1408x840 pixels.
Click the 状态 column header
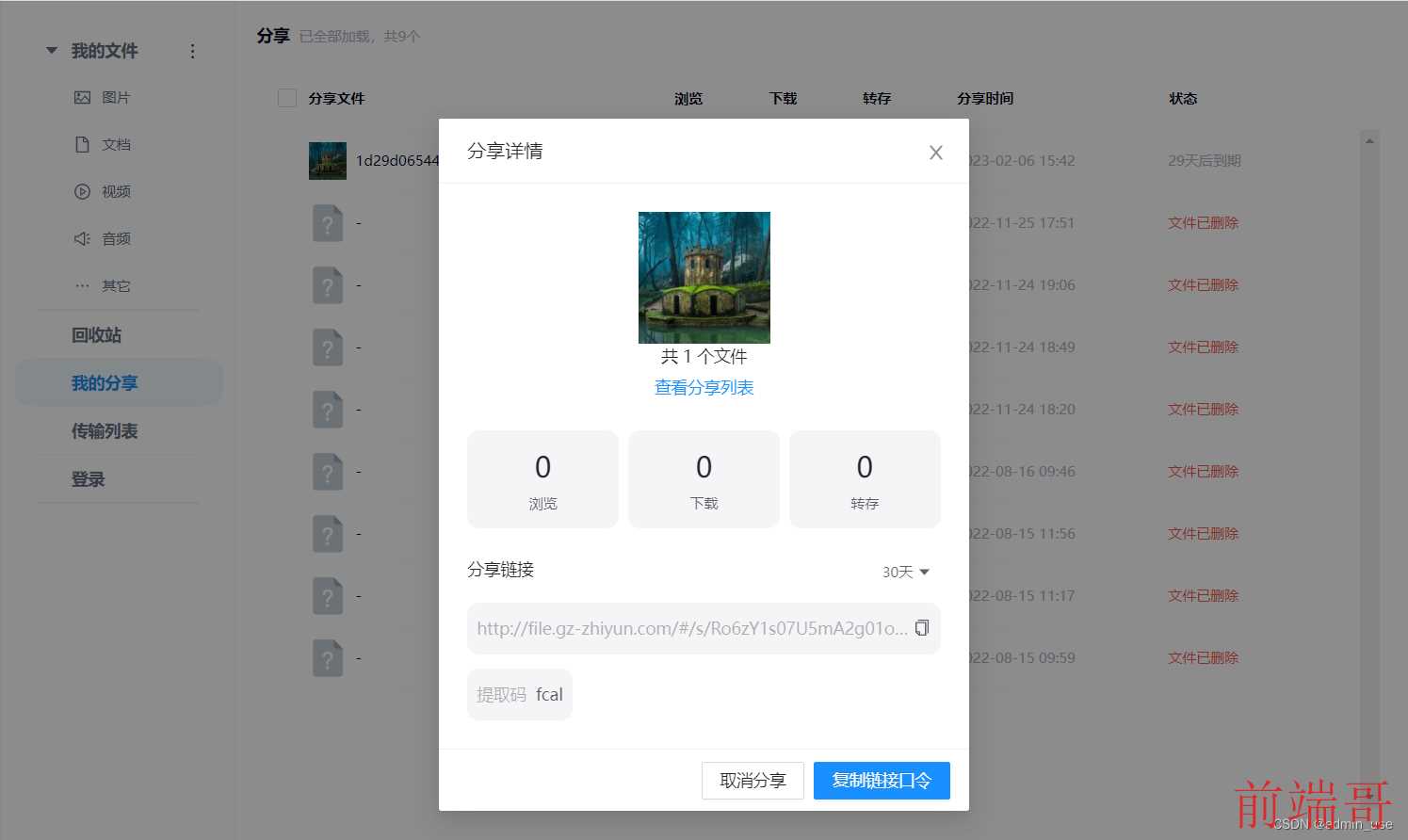pos(1183,98)
